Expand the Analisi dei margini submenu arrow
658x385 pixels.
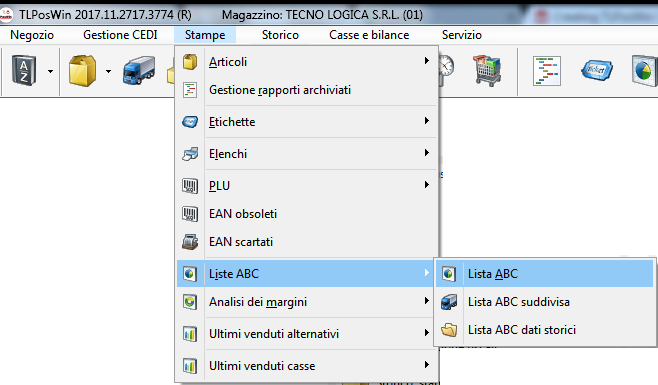(427, 301)
